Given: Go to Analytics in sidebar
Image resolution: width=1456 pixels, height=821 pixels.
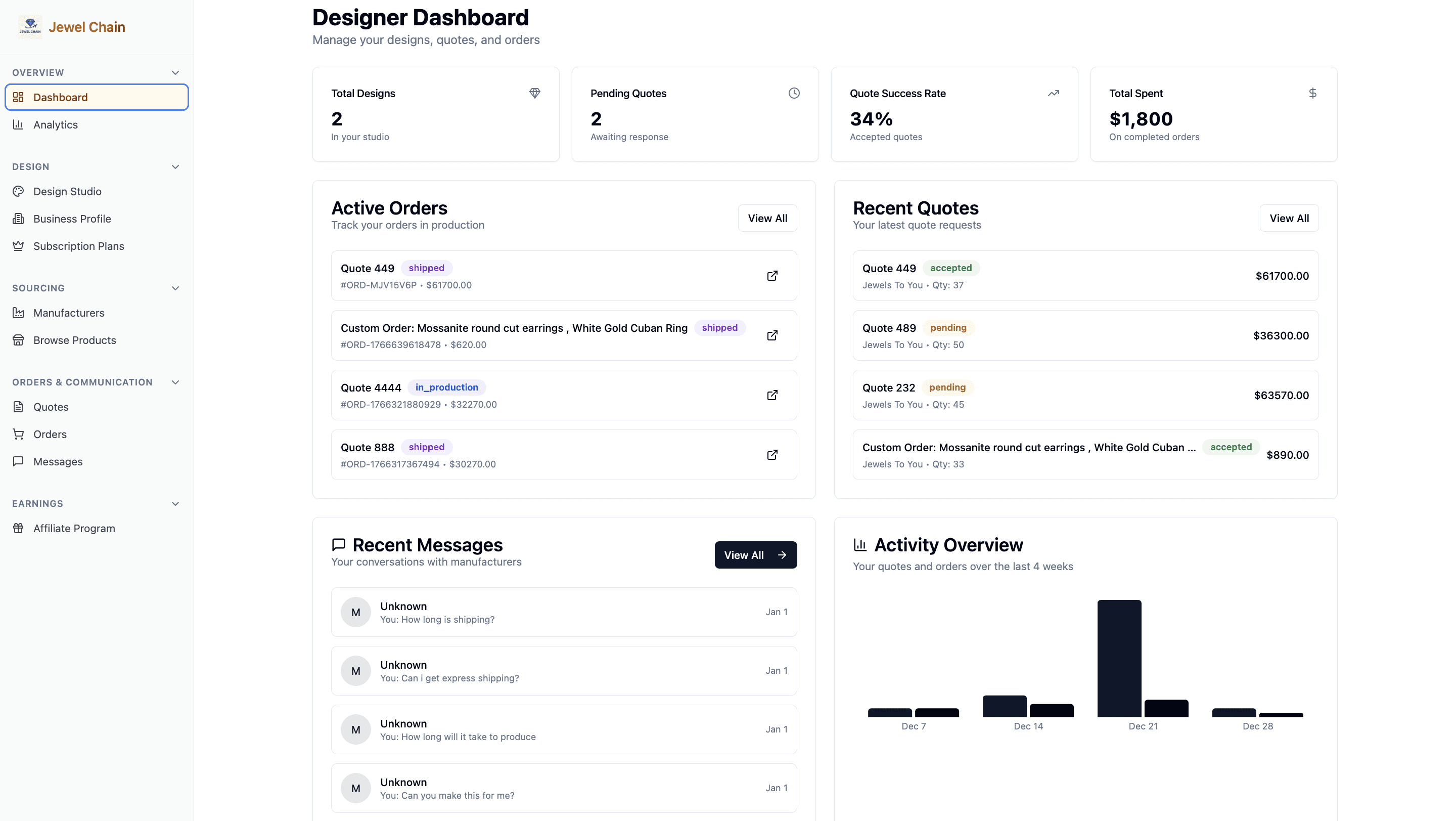Looking at the screenshot, I should [56, 124].
